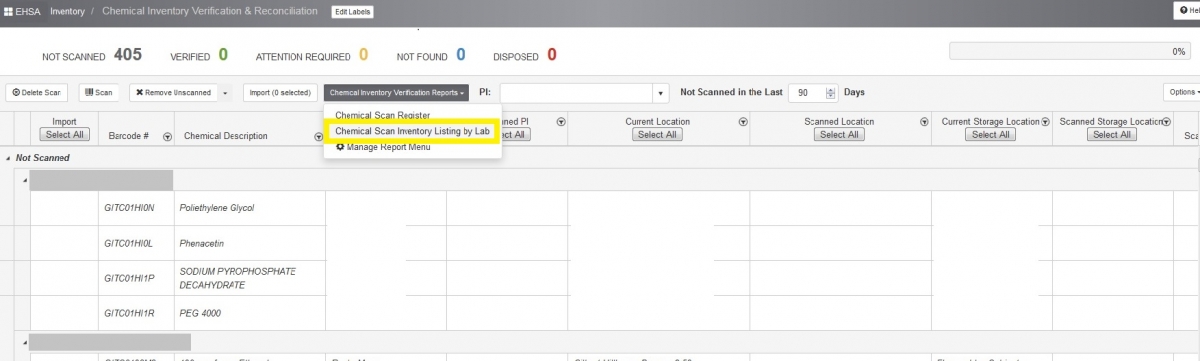This screenshot has width=1200, height=361.
Task: Open Scanned Storage Location filter icon
Action: (x=1166, y=122)
